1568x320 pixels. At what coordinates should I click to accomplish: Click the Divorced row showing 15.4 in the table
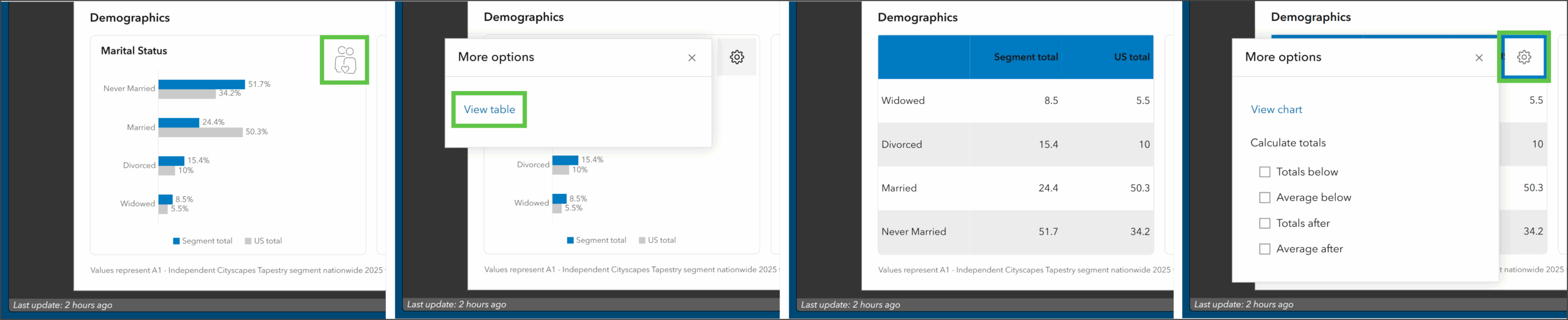click(x=1015, y=144)
